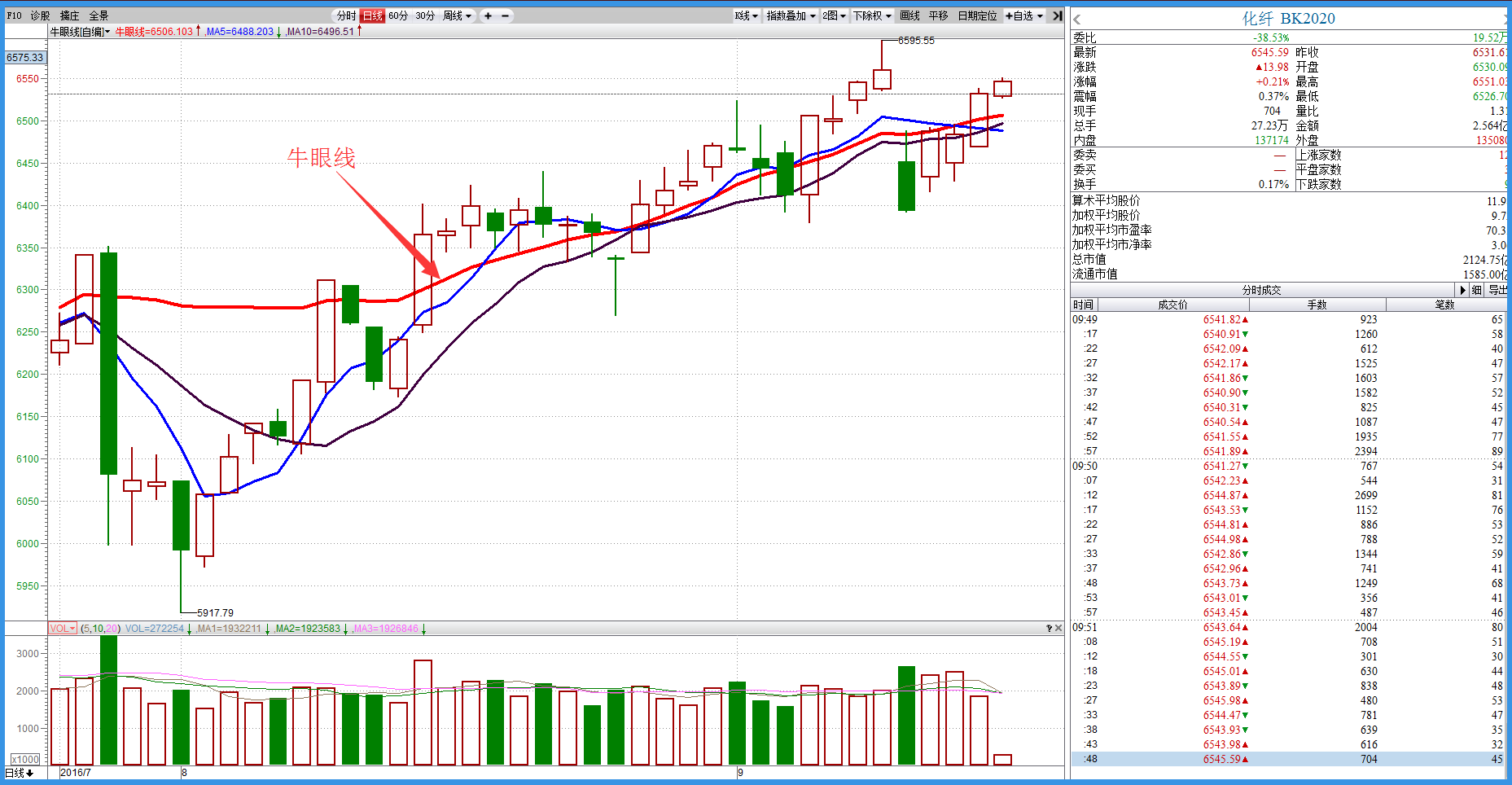Click 涨幅 value +0.21%

coord(1272,82)
